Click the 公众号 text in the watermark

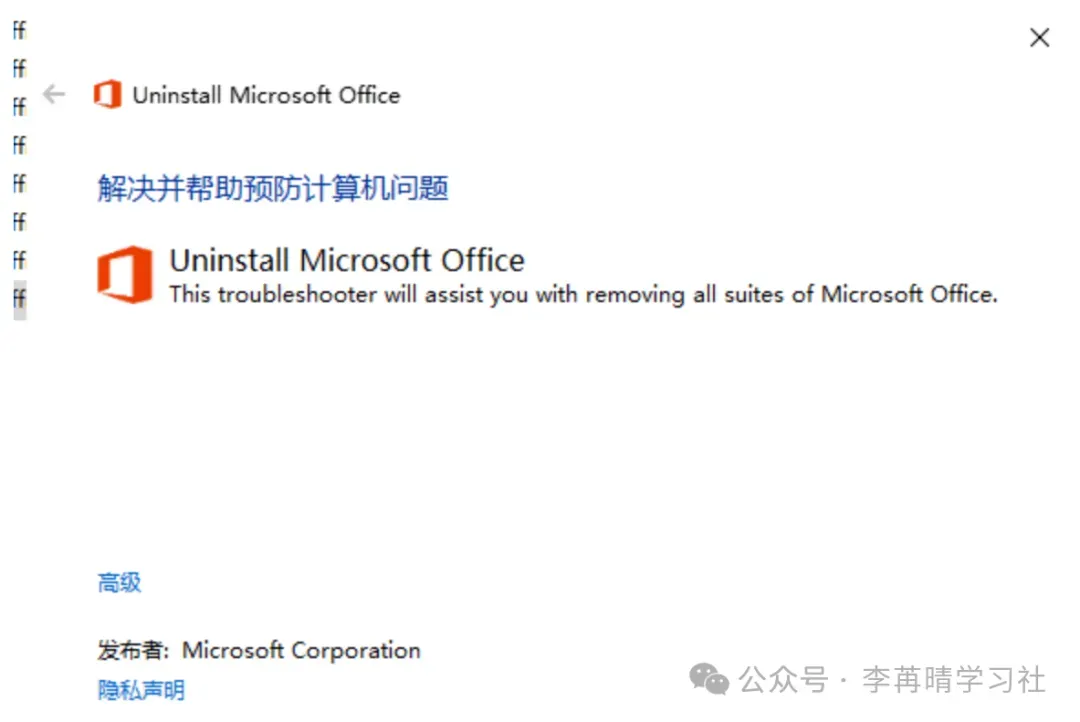tap(784, 681)
